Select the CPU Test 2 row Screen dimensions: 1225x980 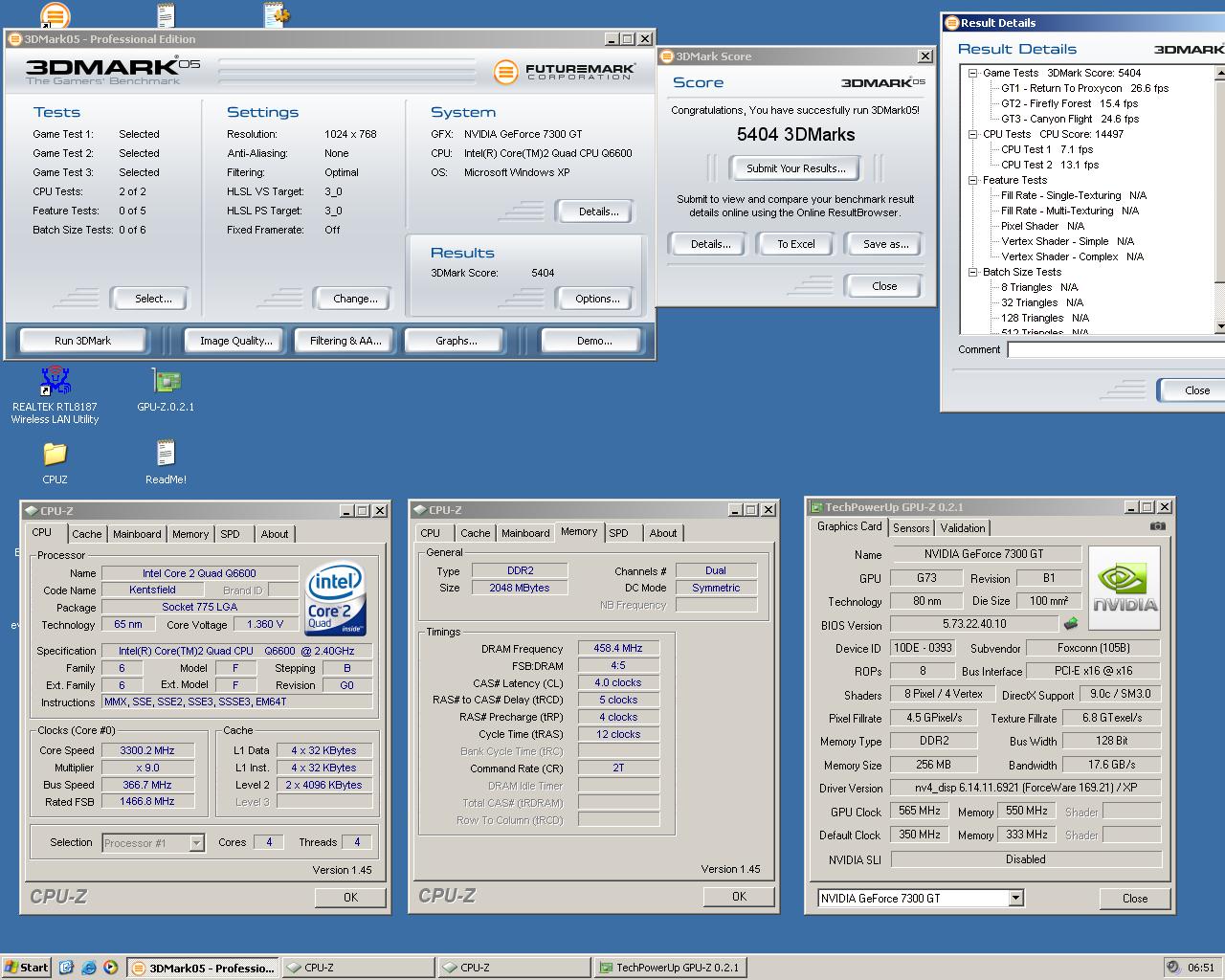click(x=1050, y=165)
